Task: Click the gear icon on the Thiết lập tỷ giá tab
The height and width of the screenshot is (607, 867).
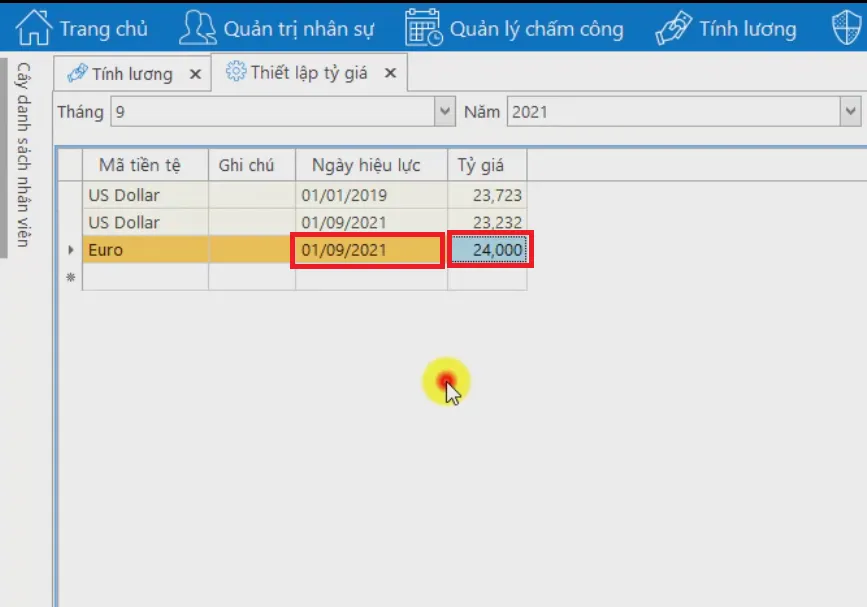Action: (x=236, y=71)
